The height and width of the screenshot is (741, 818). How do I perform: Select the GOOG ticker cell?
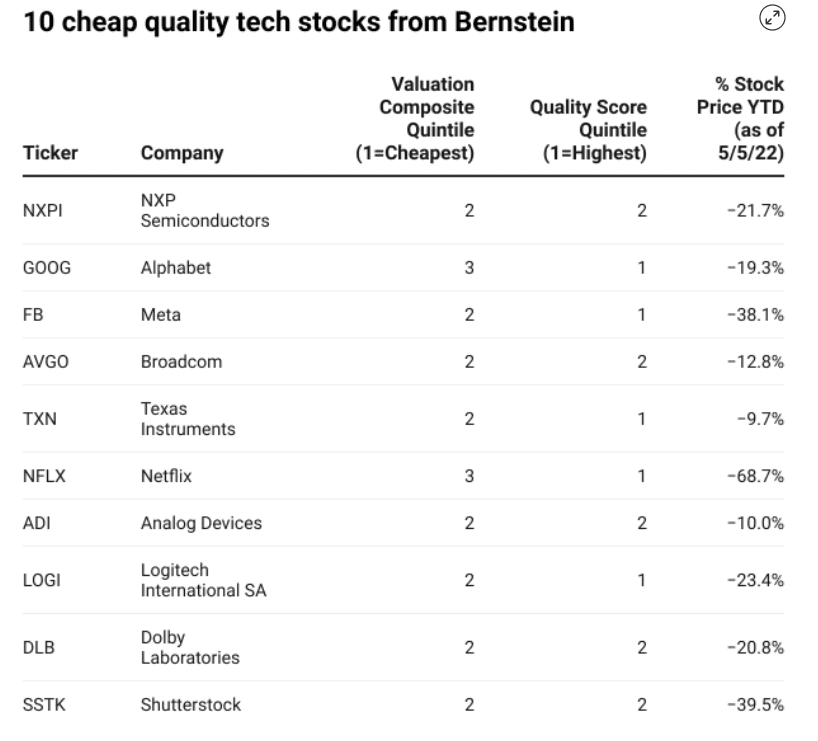[45, 268]
